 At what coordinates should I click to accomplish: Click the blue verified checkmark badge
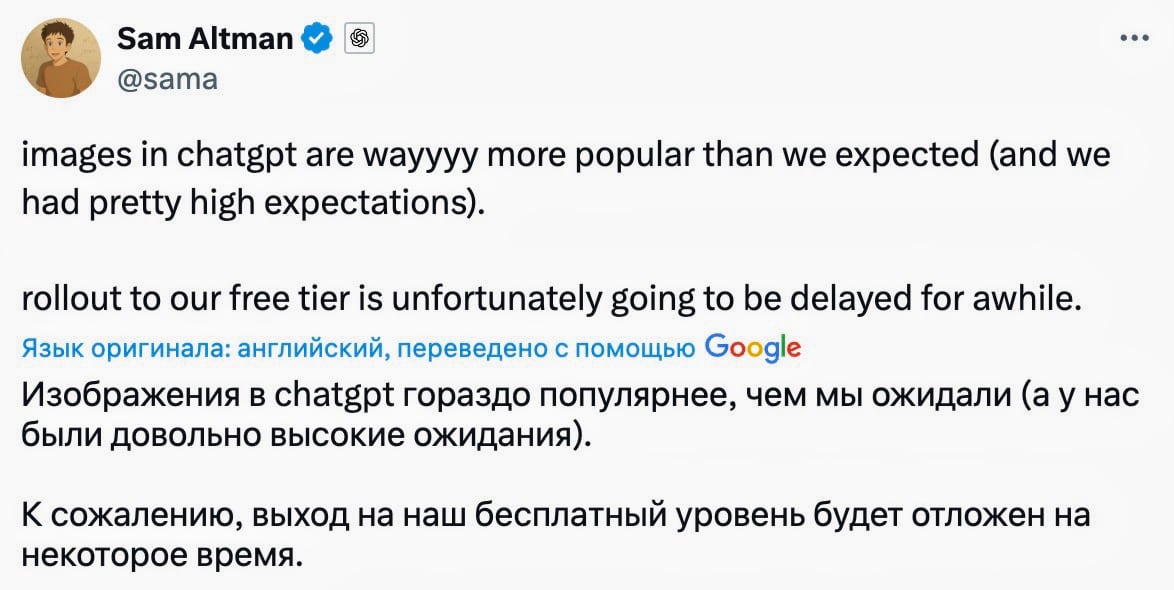318,40
